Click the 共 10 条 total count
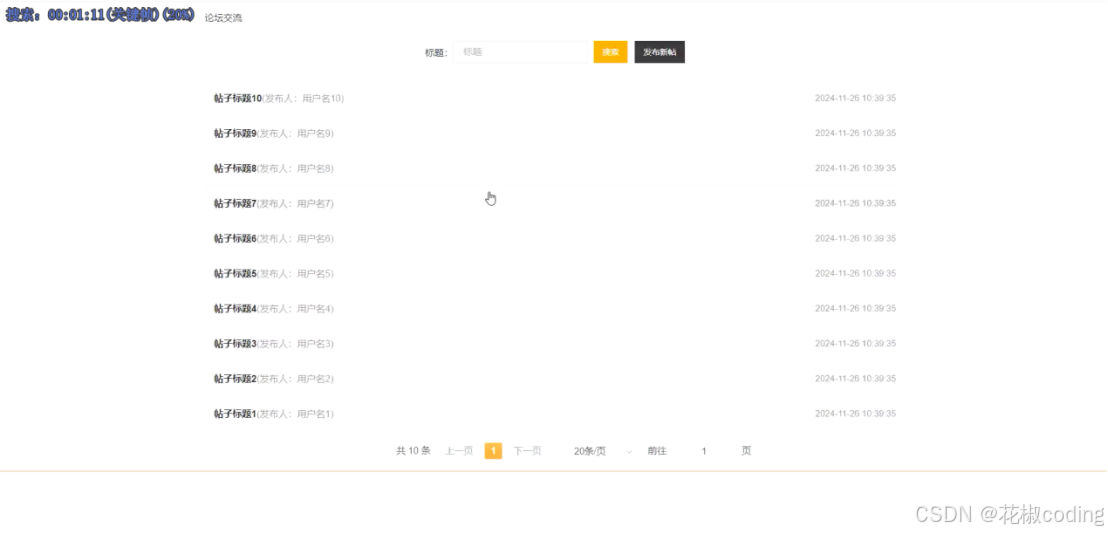 413,451
